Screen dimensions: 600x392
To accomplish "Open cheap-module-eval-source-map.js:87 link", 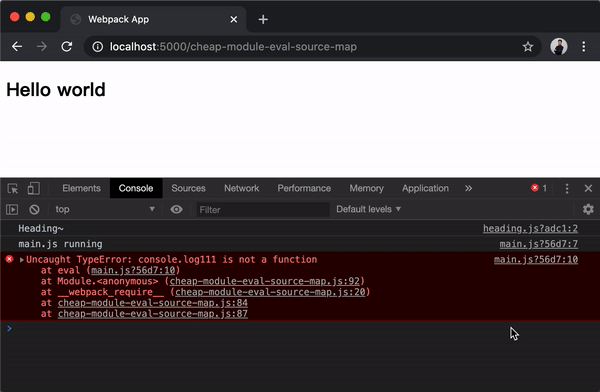I will coord(153,314).
